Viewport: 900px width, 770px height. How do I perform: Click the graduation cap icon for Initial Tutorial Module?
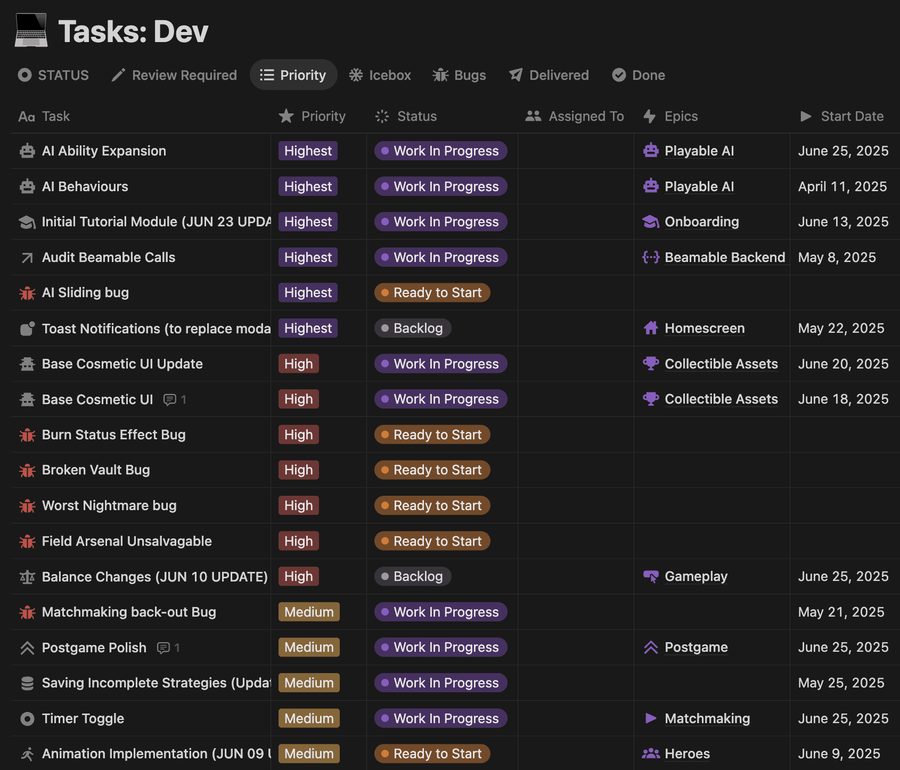point(27,222)
